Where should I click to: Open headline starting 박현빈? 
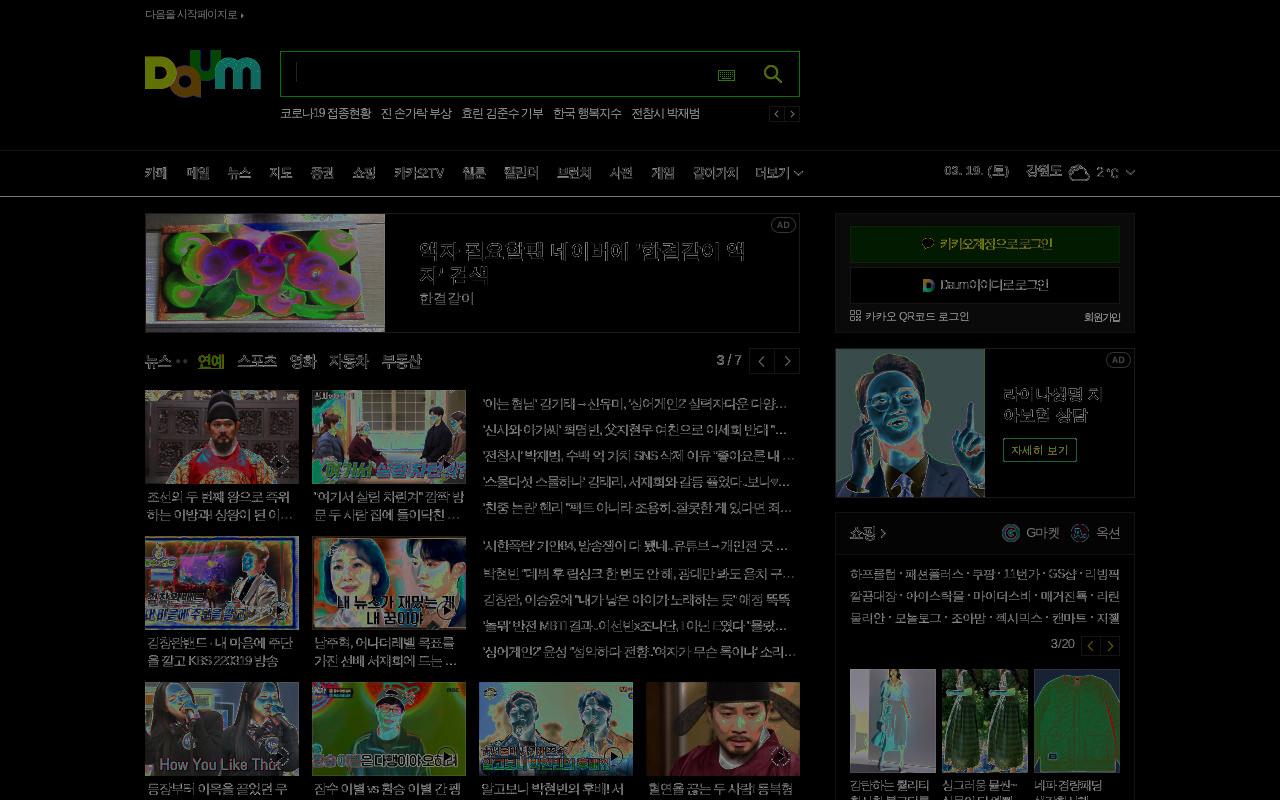point(638,574)
